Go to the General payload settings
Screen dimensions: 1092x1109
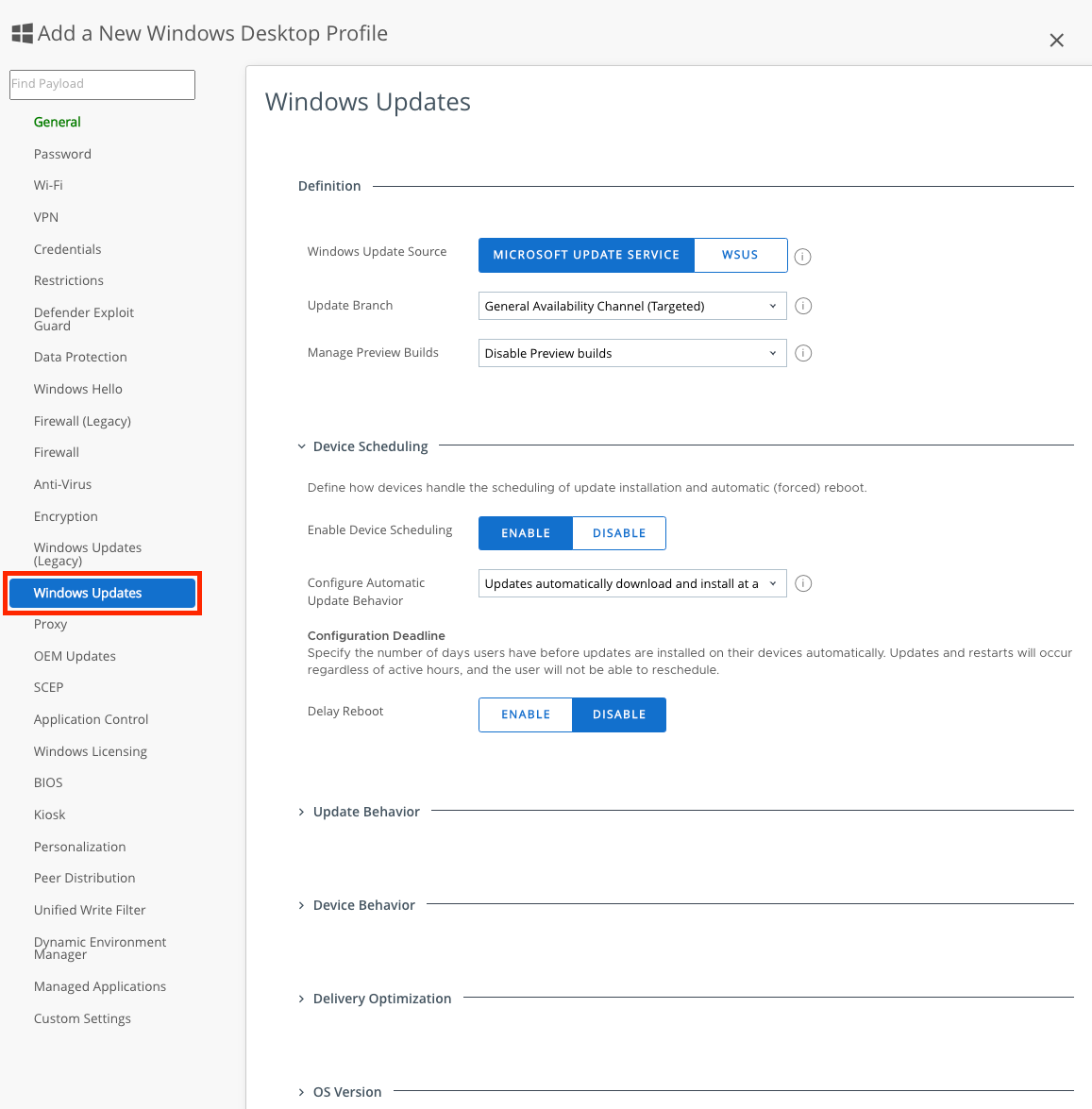pyautogui.click(x=58, y=122)
